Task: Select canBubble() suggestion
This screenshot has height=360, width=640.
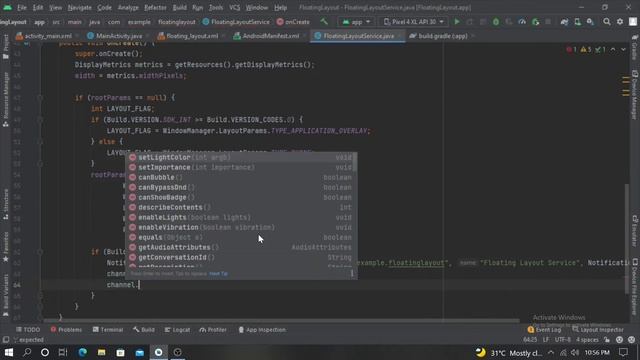Action: (x=241, y=177)
